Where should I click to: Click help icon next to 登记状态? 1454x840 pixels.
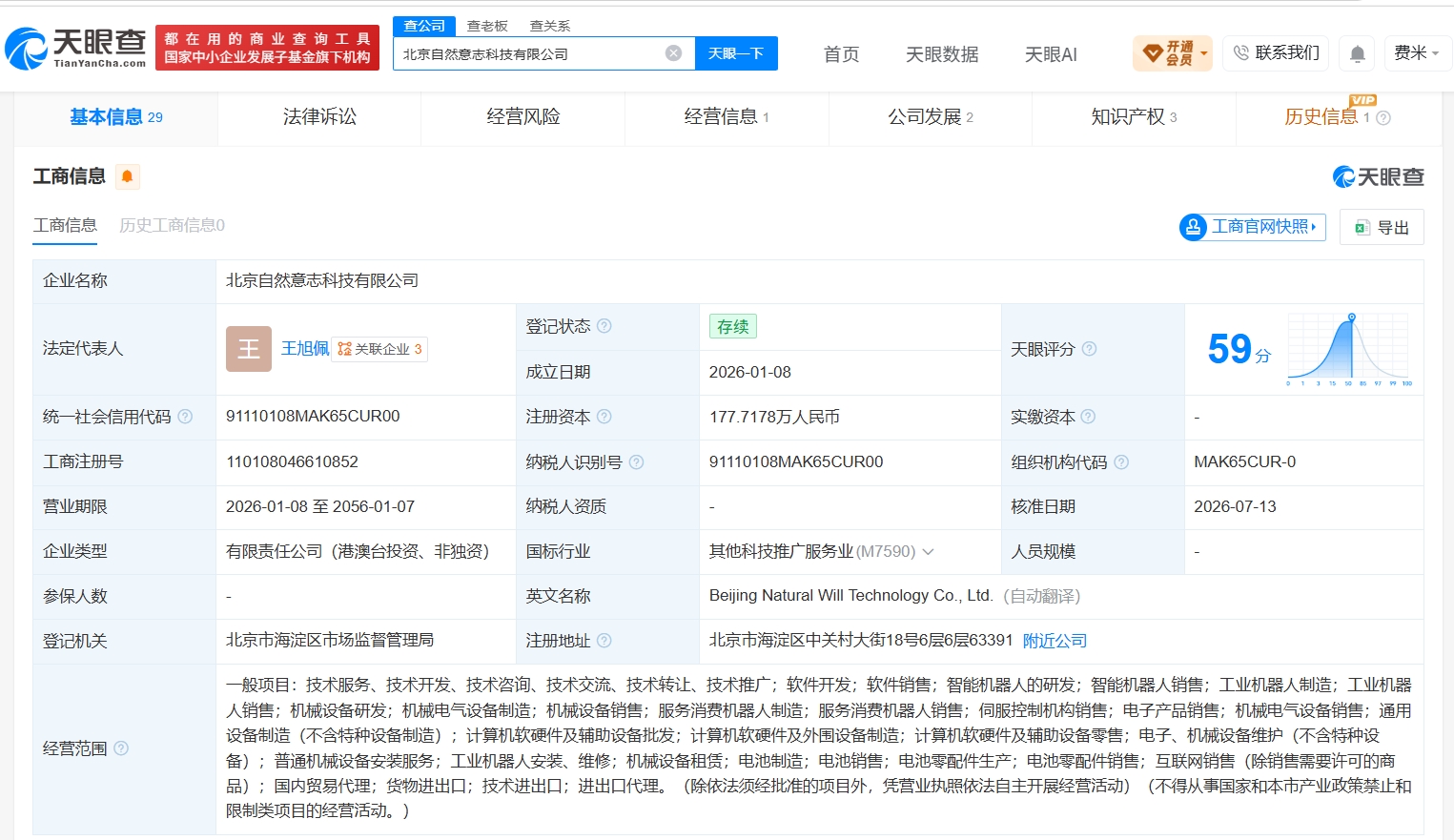pyautogui.click(x=604, y=326)
